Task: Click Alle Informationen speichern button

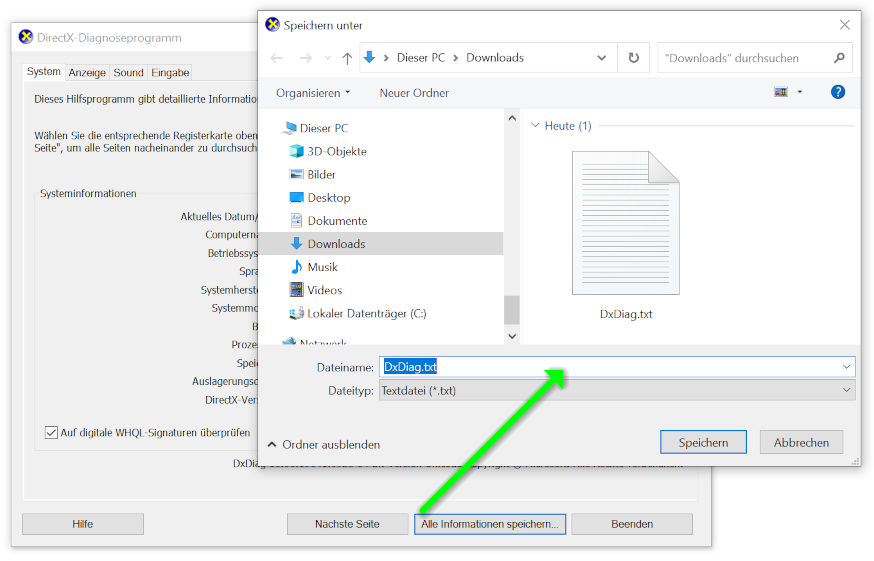Action: (x=489, y=524)
